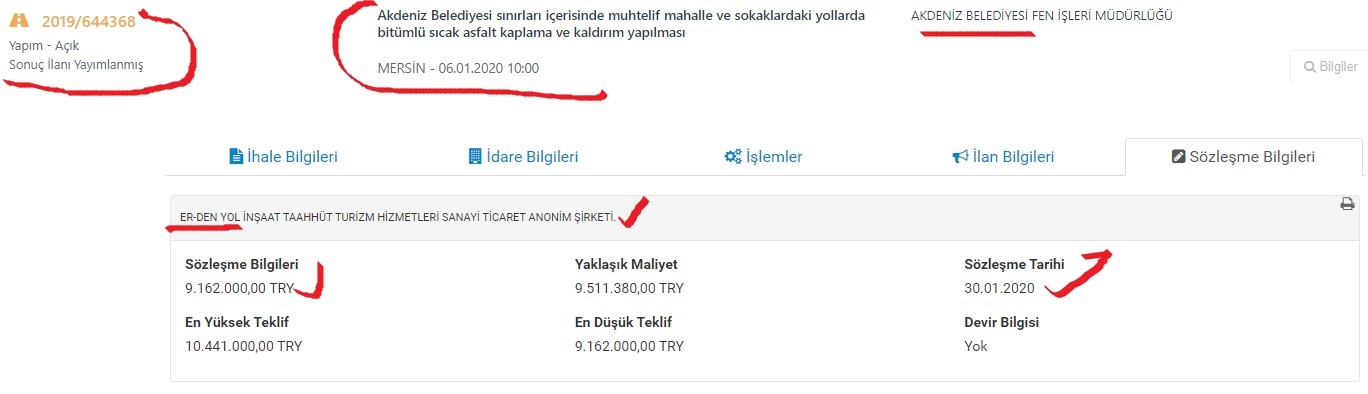Click the megaphone icon on İlan Bilgileri
The image size is (1368, 394).
[x=960, y=157]
